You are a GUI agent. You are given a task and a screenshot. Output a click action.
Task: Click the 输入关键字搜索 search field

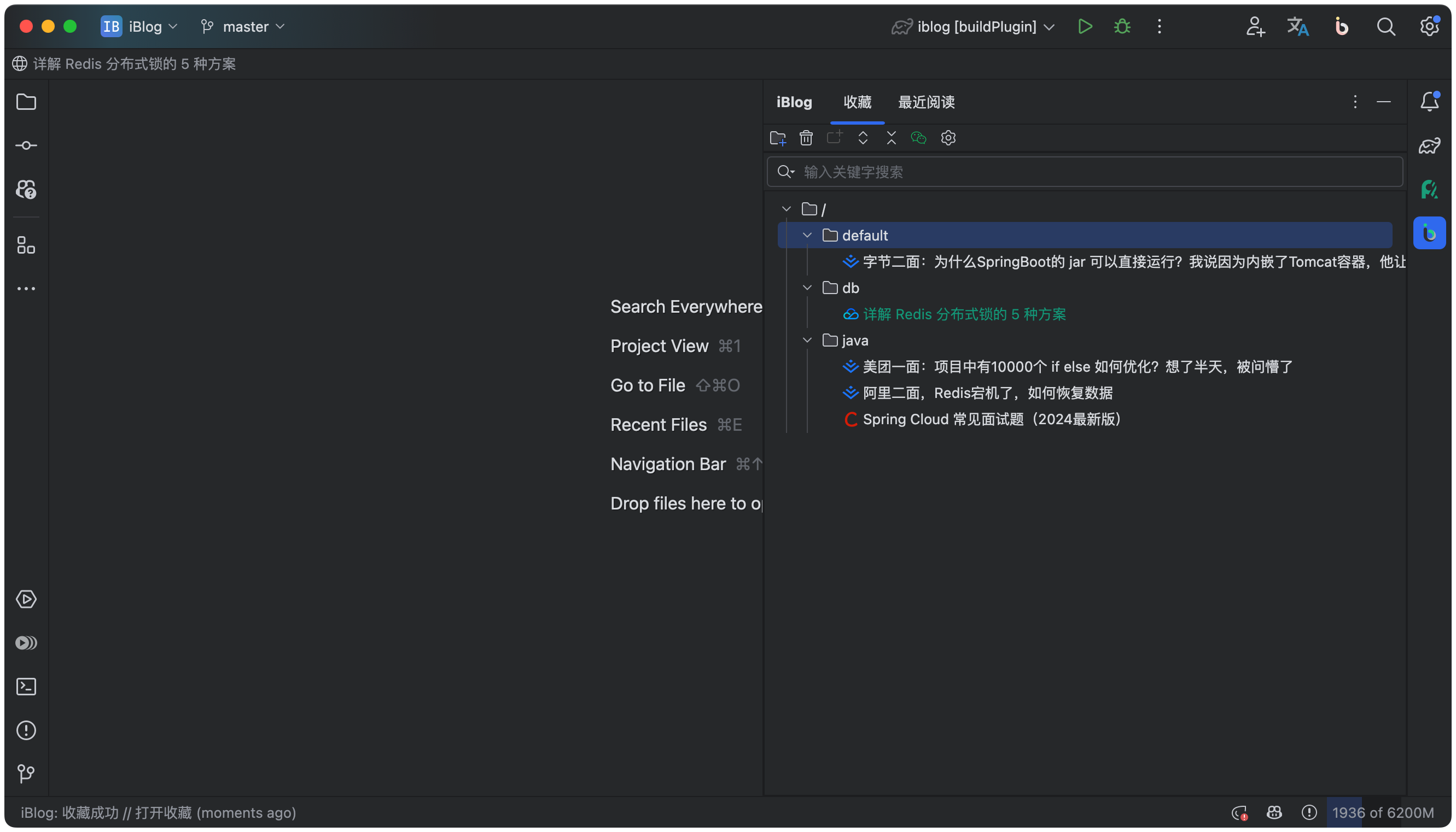click(x=1086, y=172)
